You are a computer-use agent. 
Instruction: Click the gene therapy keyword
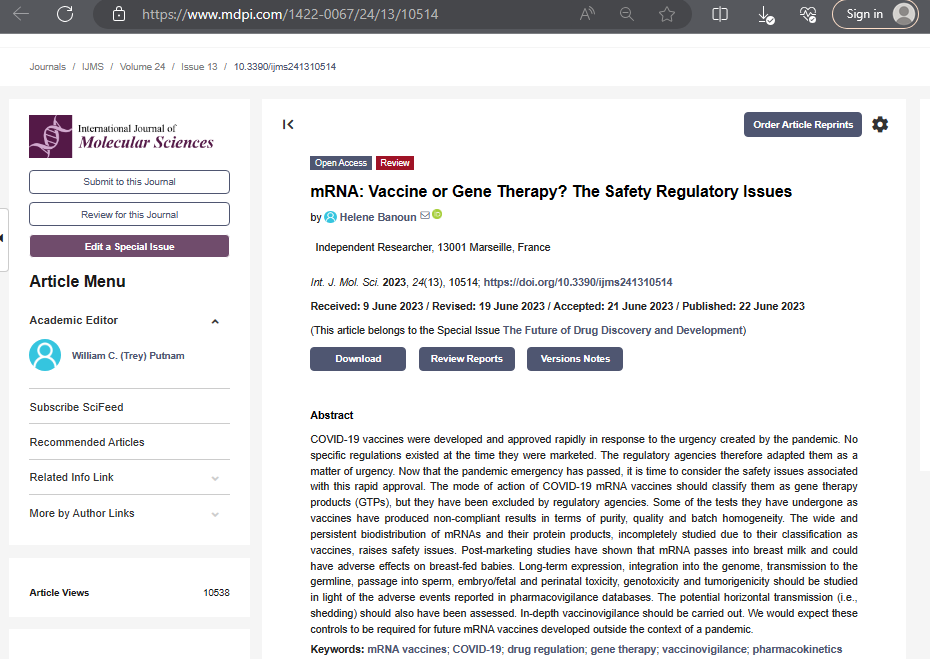(623, 650)
